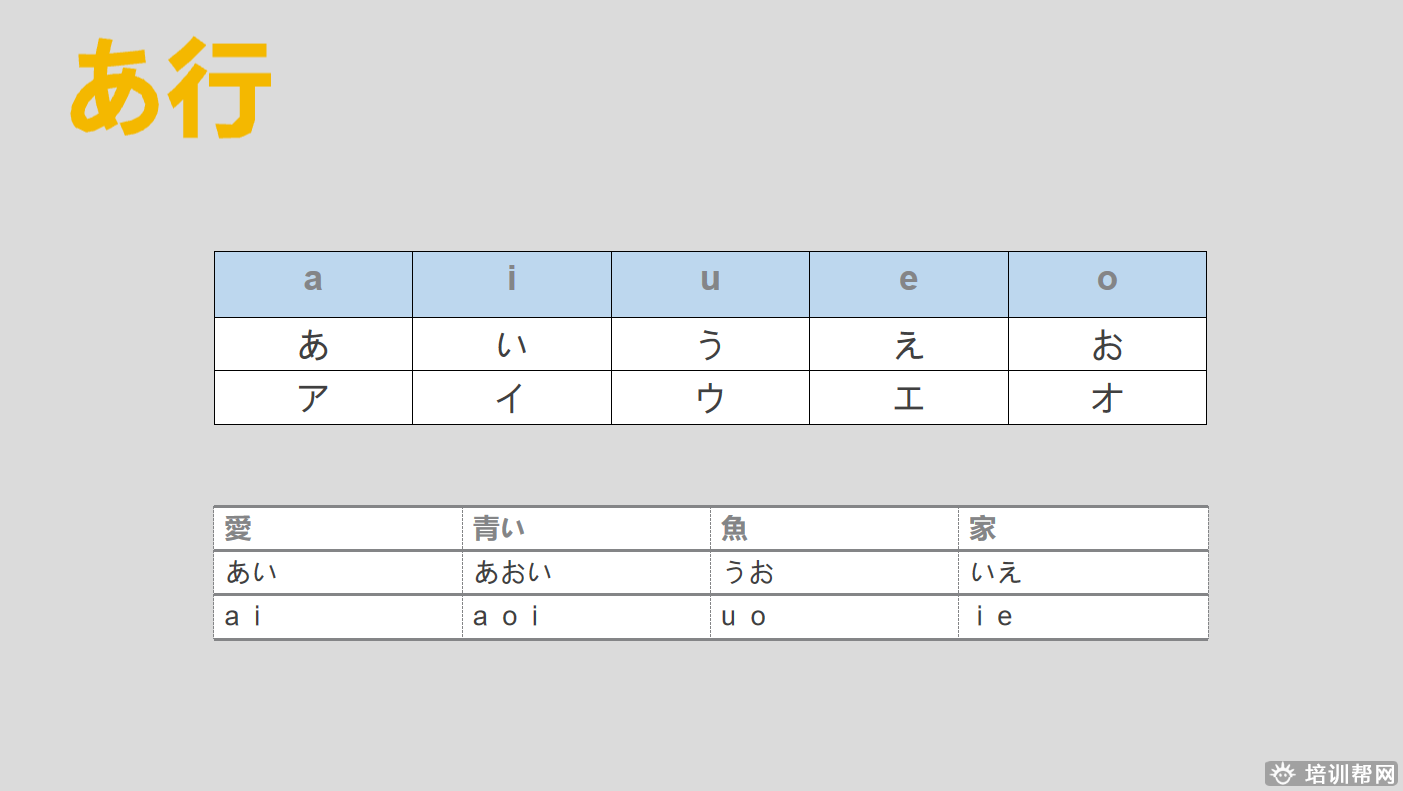Click the hiragana あ cell

pos(313,345)
